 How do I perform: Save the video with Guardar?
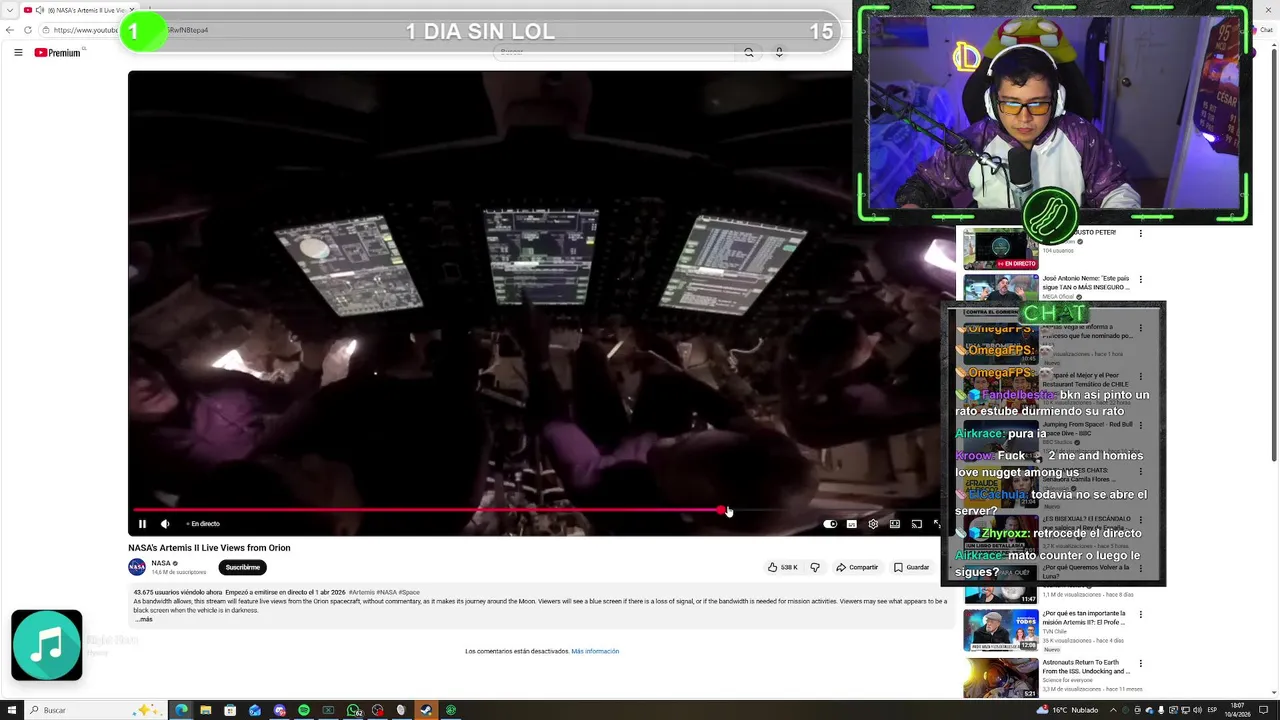[x=912, y=567]
